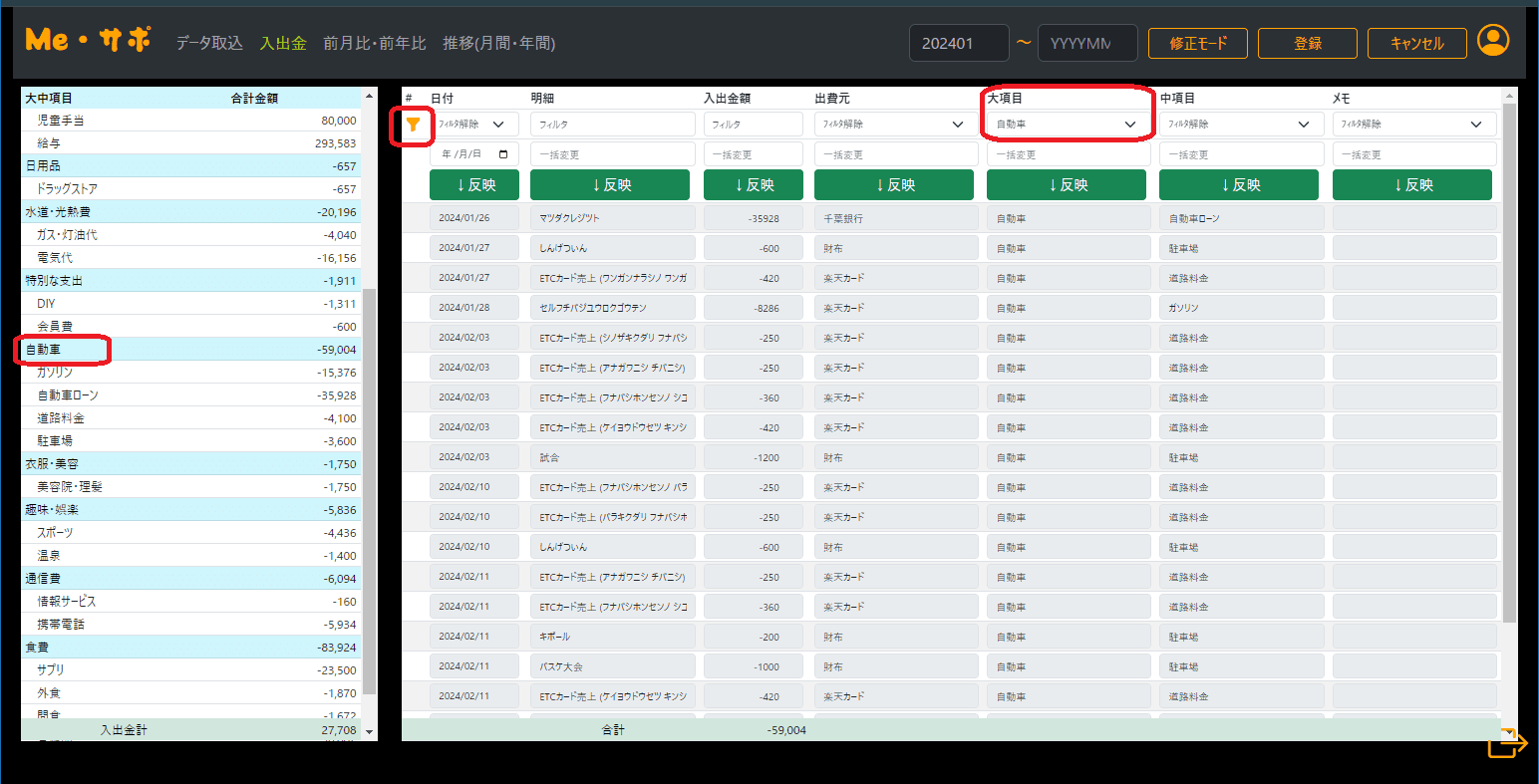The image size is (1539, 784).
Task: Click the orange filter funnel icon
Action: click(x=413, y=125)
